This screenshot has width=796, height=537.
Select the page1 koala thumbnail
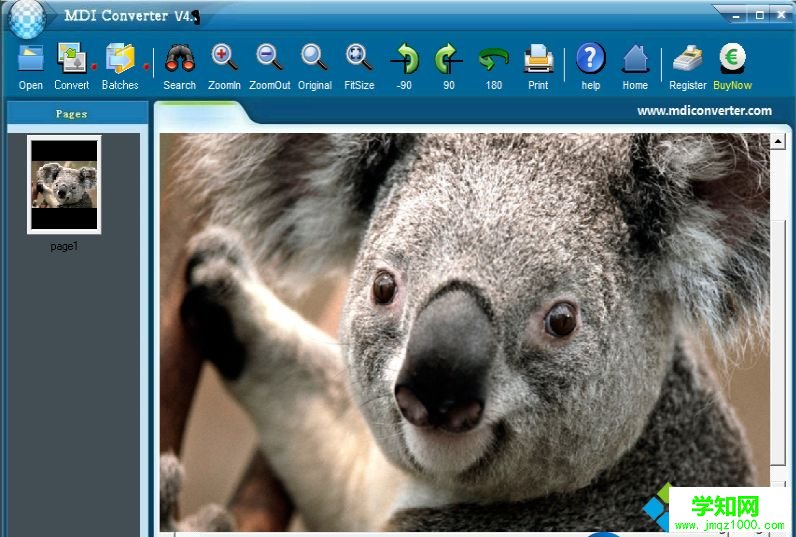[x=64, y=185]
